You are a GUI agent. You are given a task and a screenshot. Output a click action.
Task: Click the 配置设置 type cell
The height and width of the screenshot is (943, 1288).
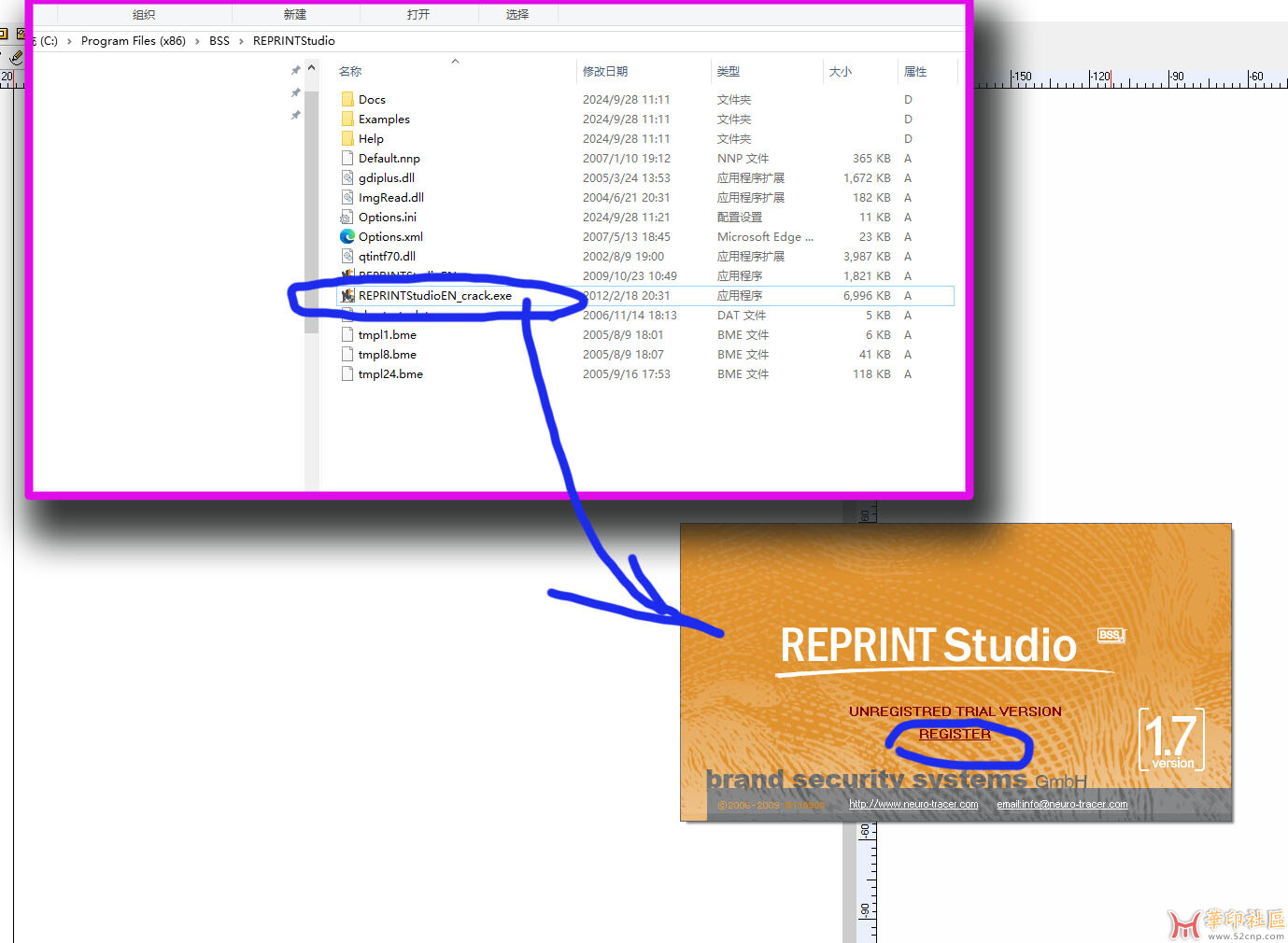pos(740,217)
